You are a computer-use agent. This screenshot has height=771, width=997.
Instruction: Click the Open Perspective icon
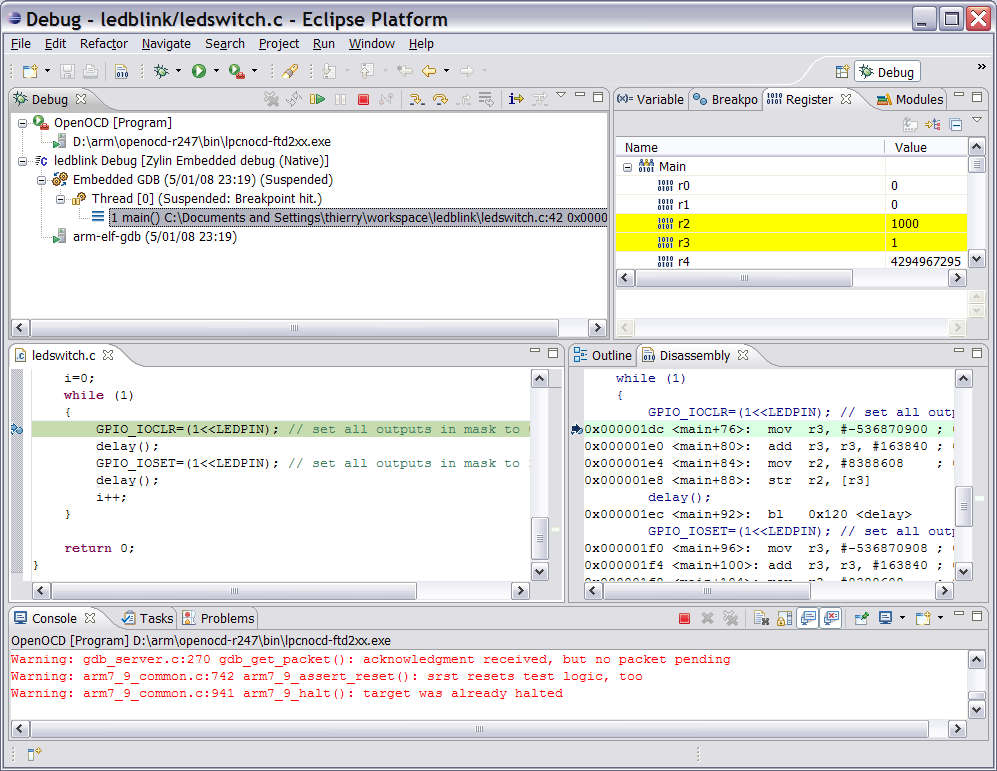click(x=842, y=72)
